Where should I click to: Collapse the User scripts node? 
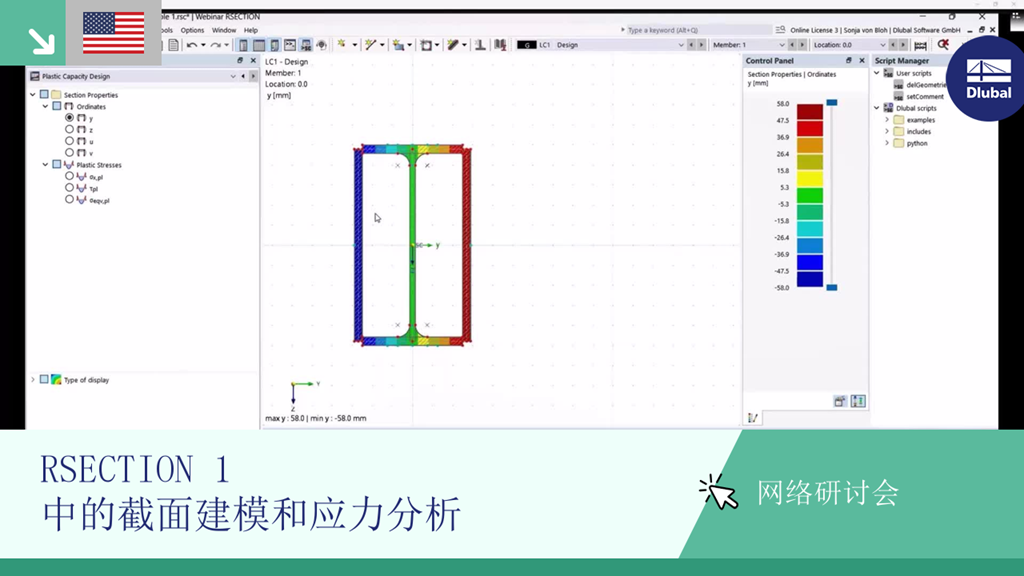pos(876,73)
